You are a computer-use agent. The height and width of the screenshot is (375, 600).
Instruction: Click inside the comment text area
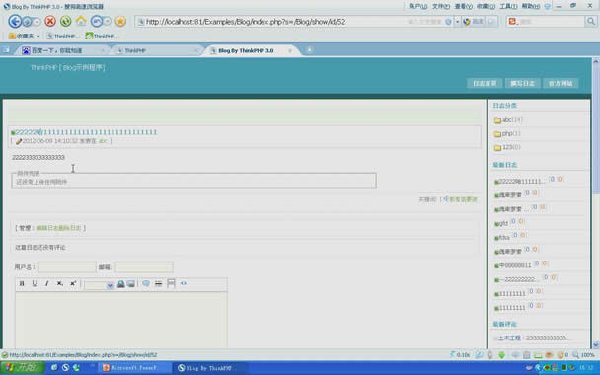coord(121,320)
